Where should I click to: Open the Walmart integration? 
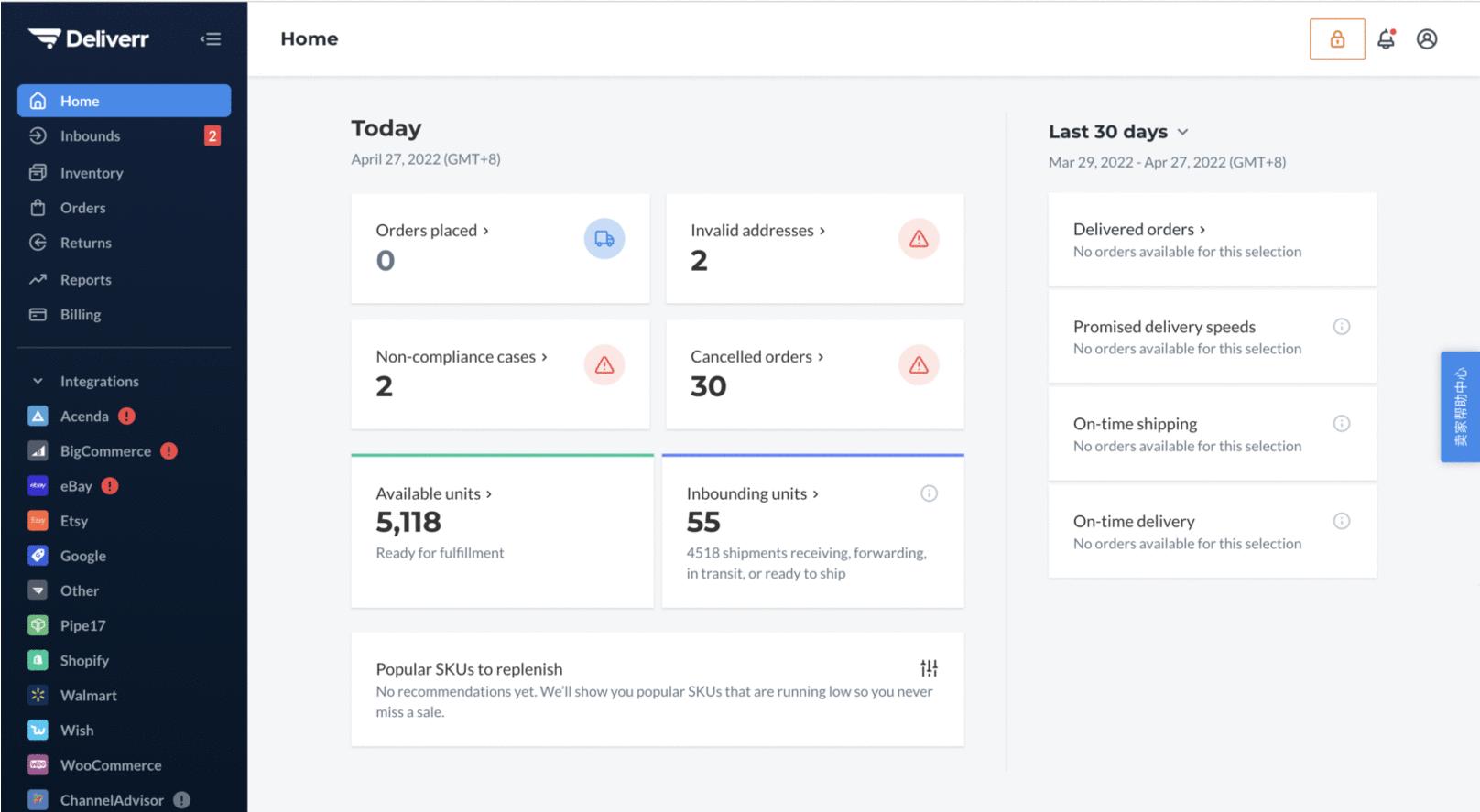pyautogui.click(x=88, y=695)
